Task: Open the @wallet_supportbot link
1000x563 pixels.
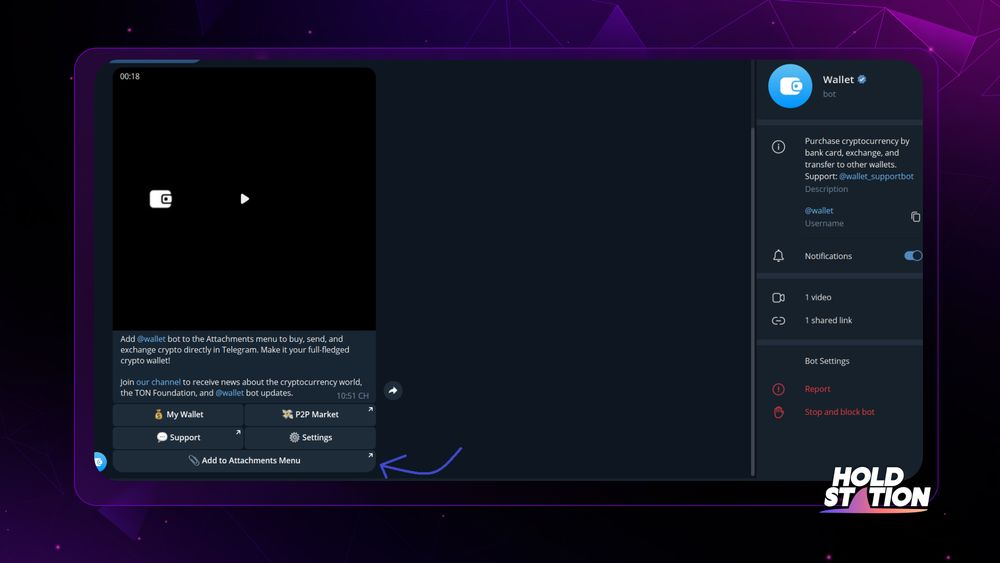Action: (x=876, y=177)
